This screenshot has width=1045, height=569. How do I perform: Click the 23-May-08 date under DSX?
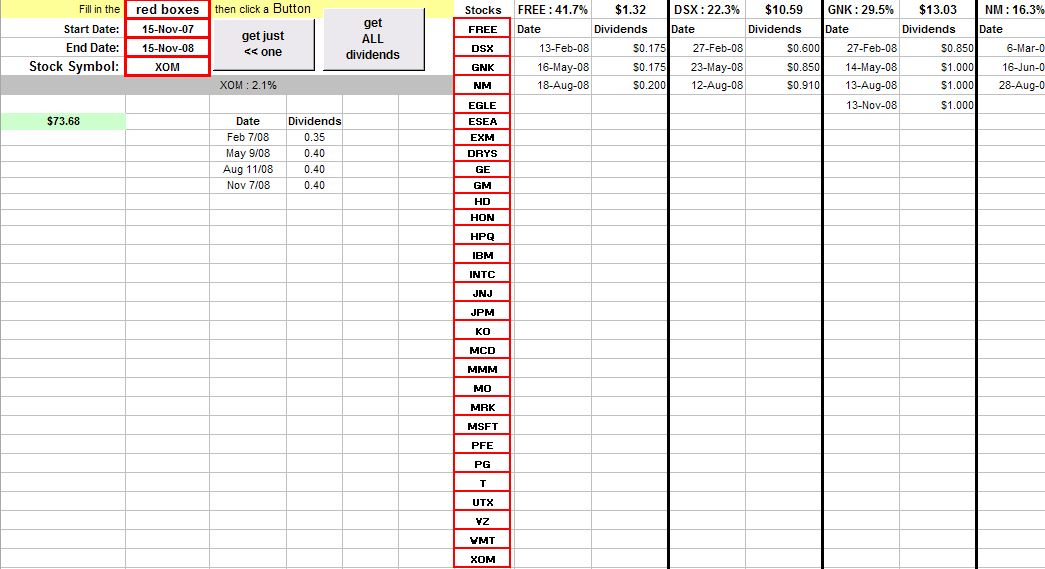pyautogui.click(x=707, y=67)
